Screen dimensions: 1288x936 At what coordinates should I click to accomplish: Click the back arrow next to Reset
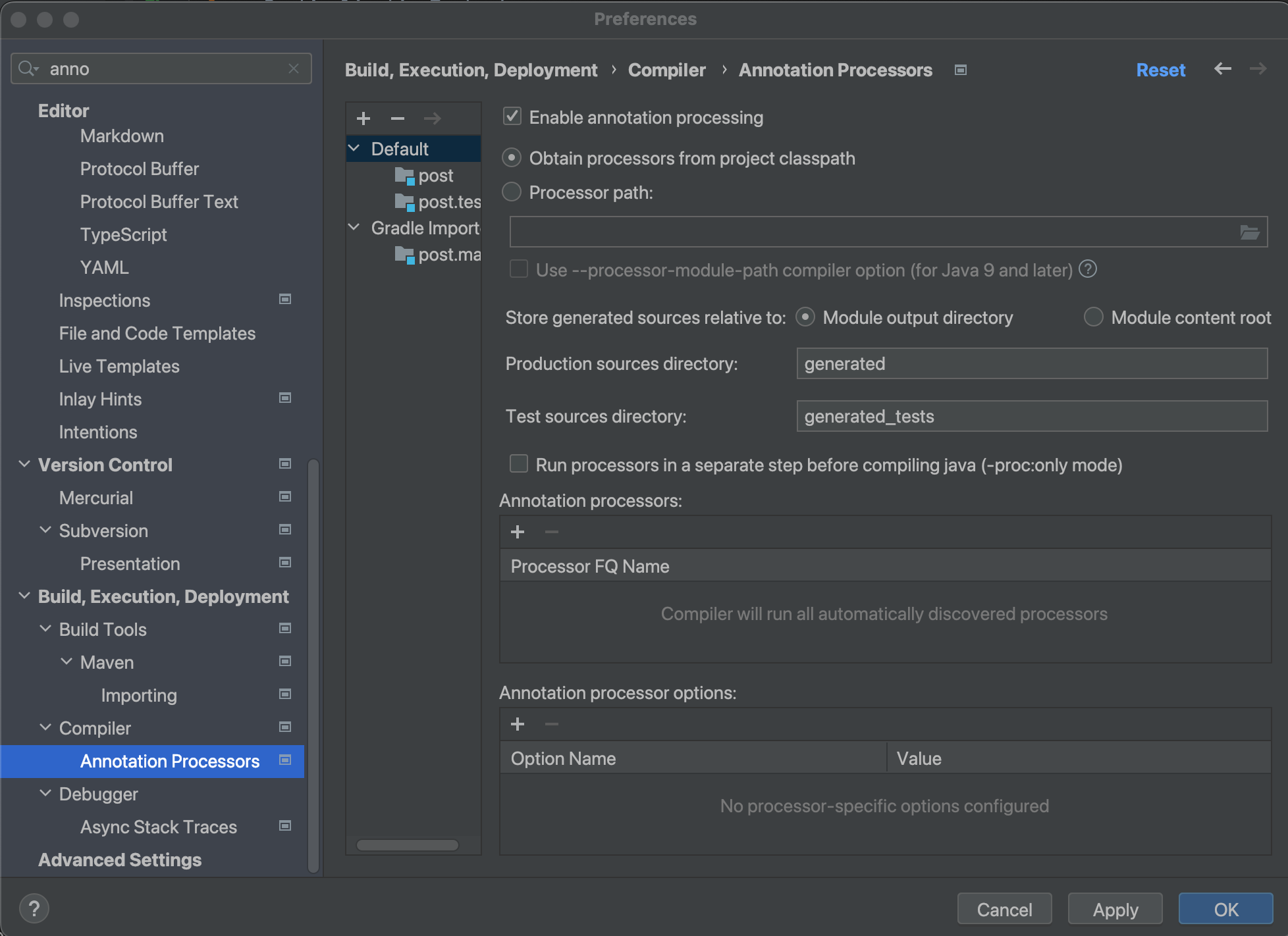click(1223, 69)
